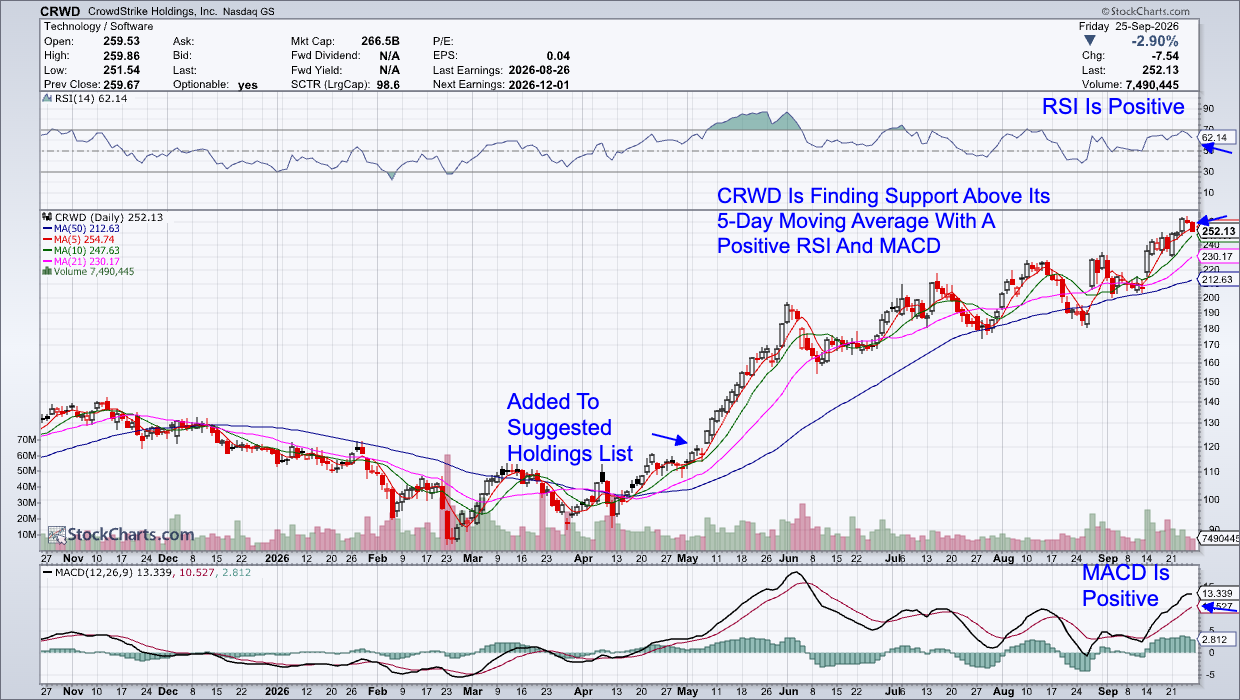The width and height of the screenshot is (1240, 700).
Task: Click the 62.14 RSI value tag on axis
Action: [1219, 136]
